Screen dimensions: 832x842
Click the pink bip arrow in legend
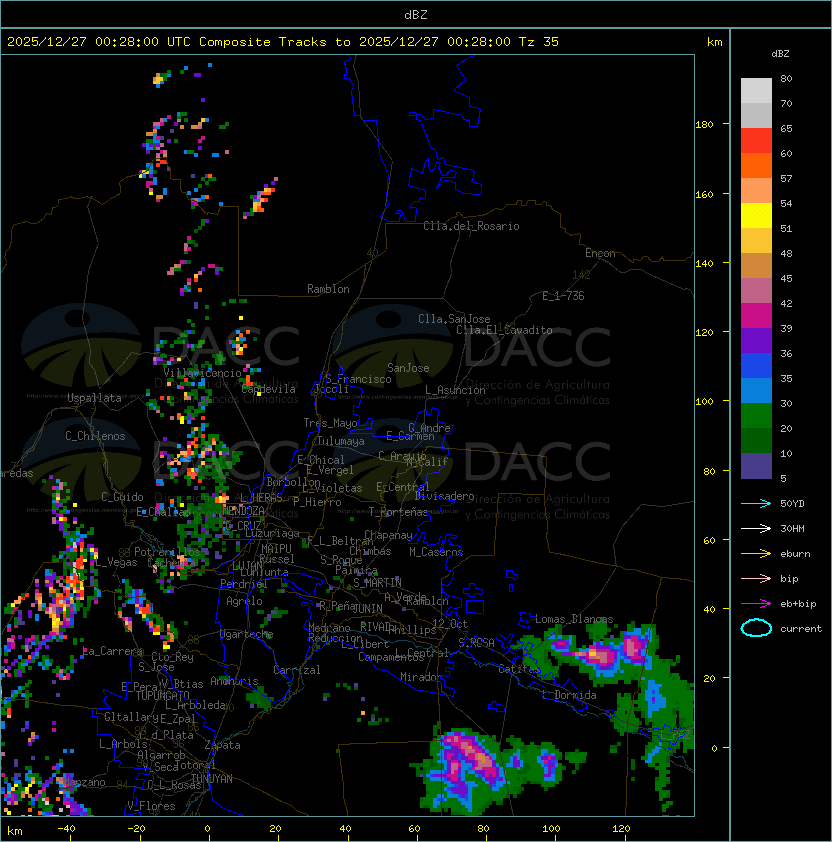[756, 578]
